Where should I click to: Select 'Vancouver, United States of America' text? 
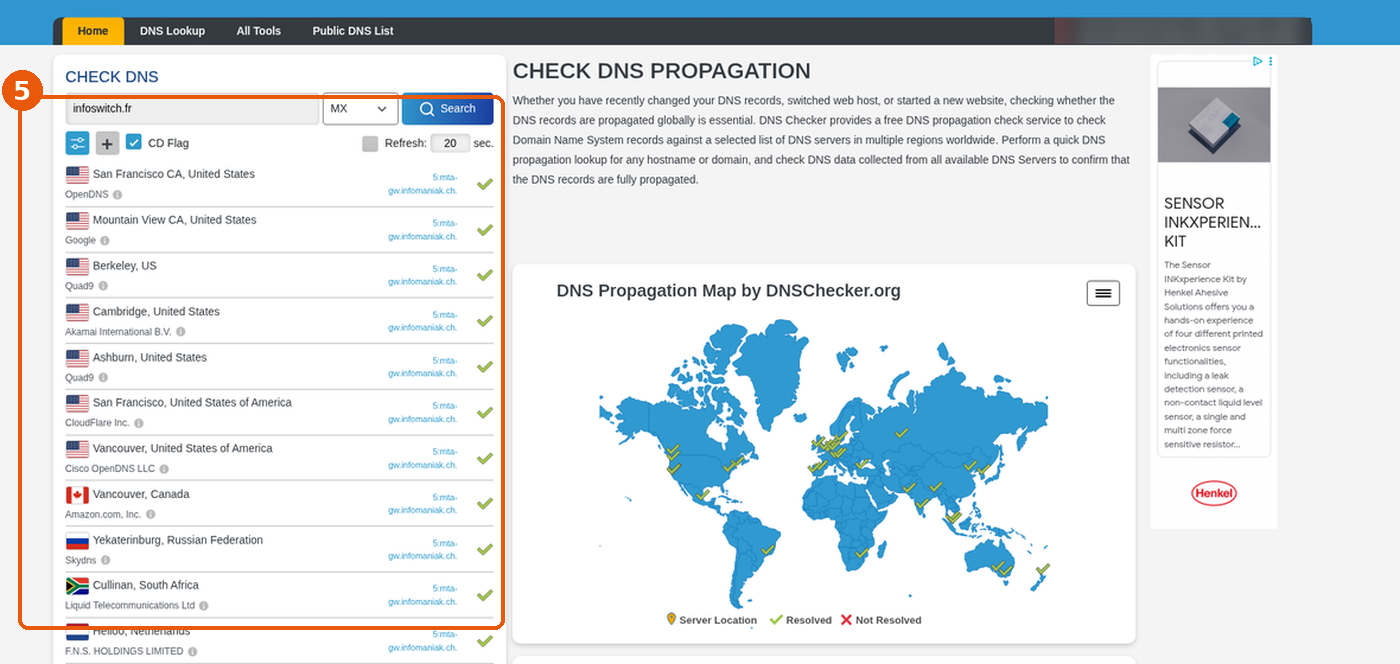pyautogui.click(x=183, y=448)
